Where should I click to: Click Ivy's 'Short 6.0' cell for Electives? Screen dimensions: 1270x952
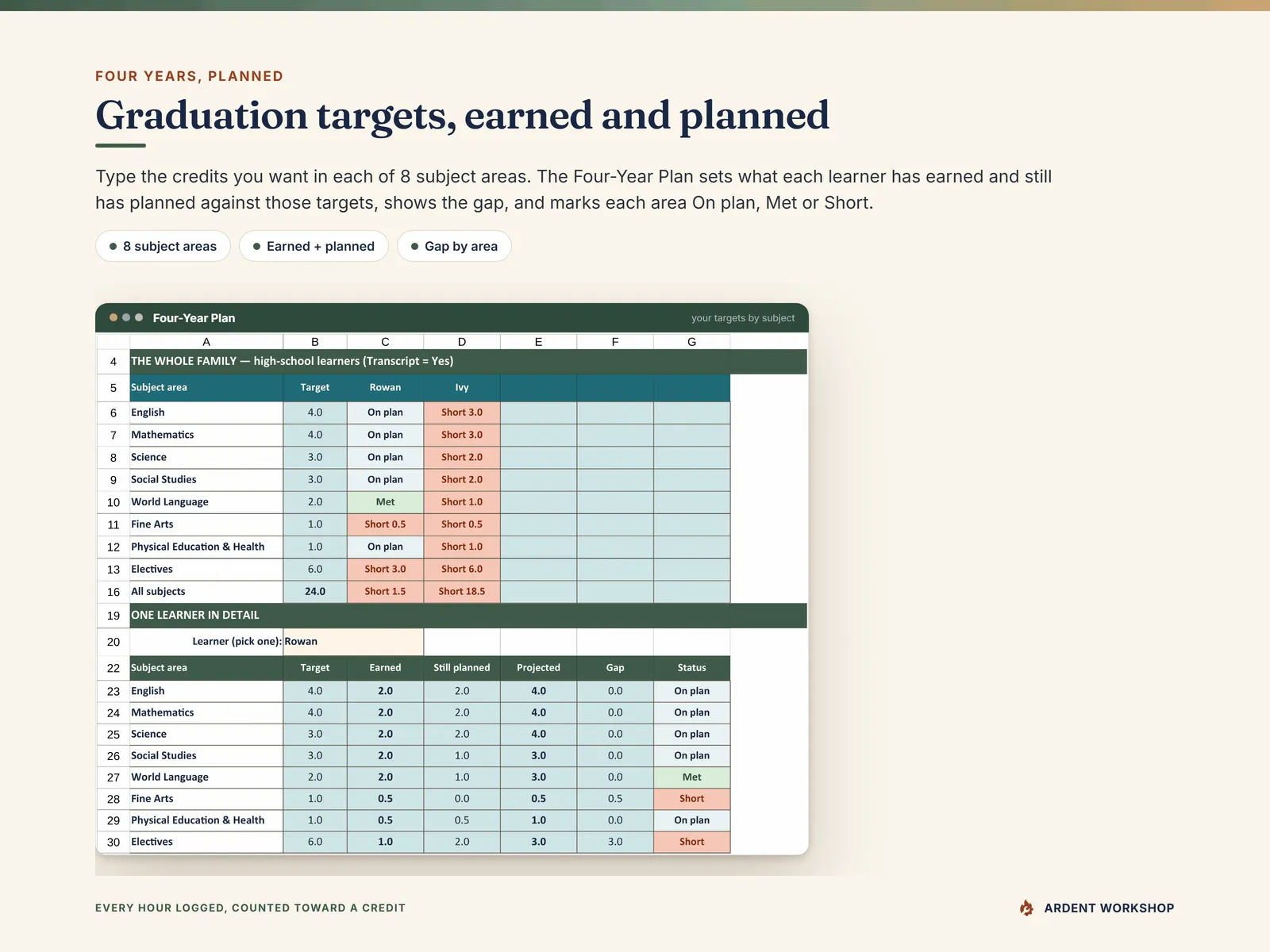(462, 569)
